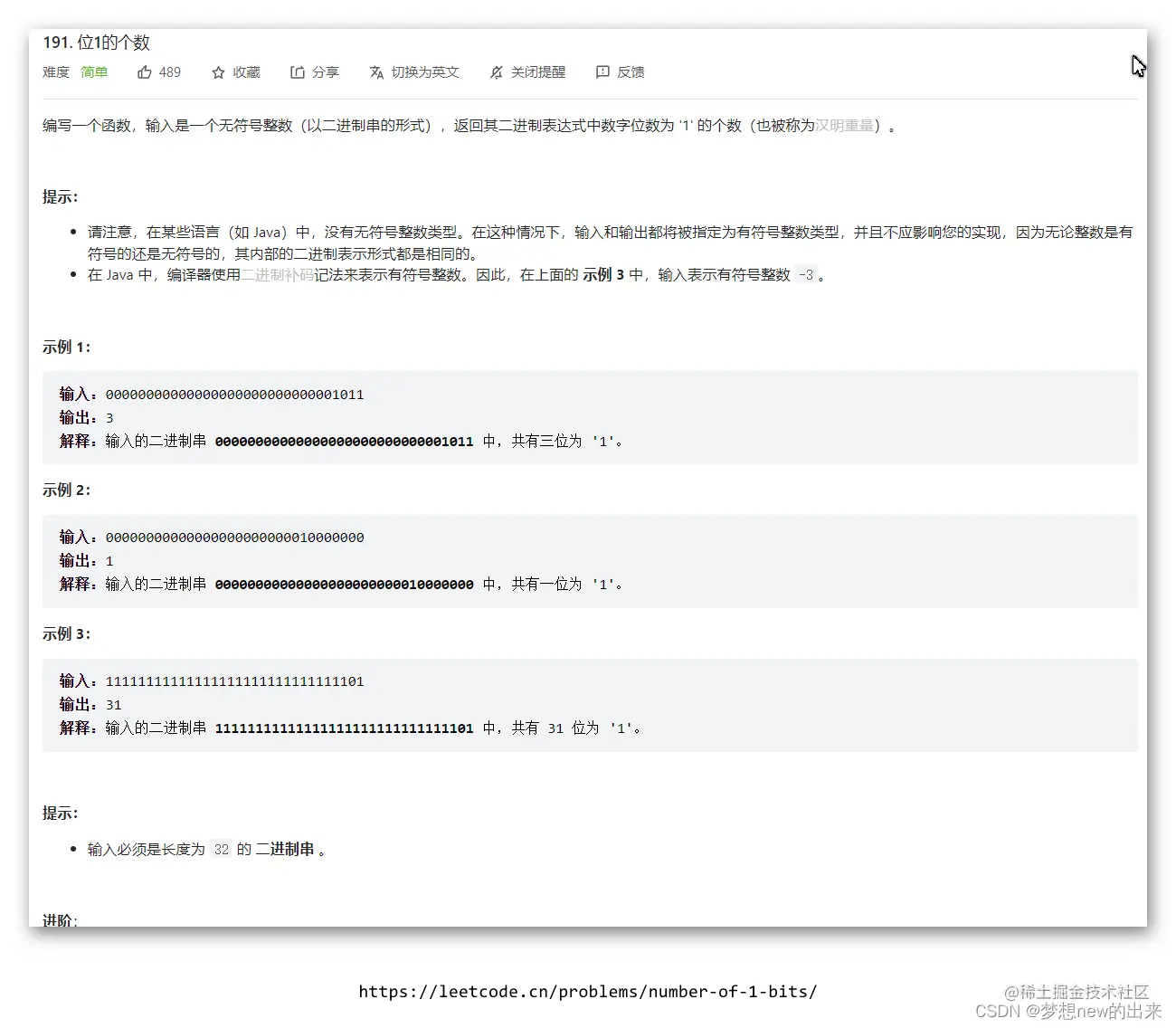Click the like count 489
The height and width of the screenshot is (1028, 1176).
tap(170, 71)
